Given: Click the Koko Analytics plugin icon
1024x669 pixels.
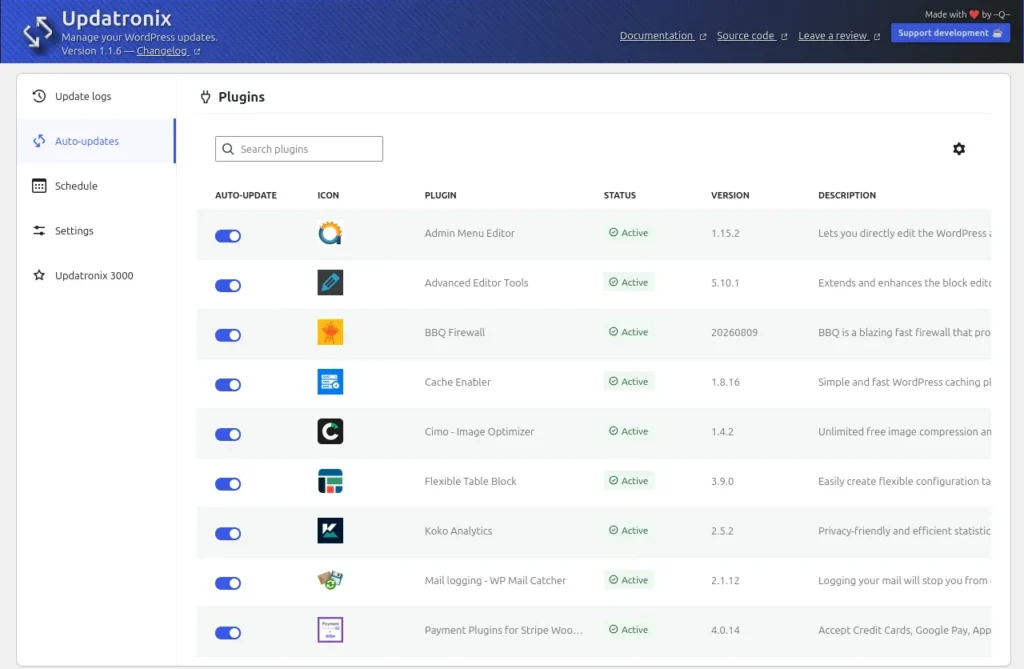Looking at the screenshot, I should (330, 531).
